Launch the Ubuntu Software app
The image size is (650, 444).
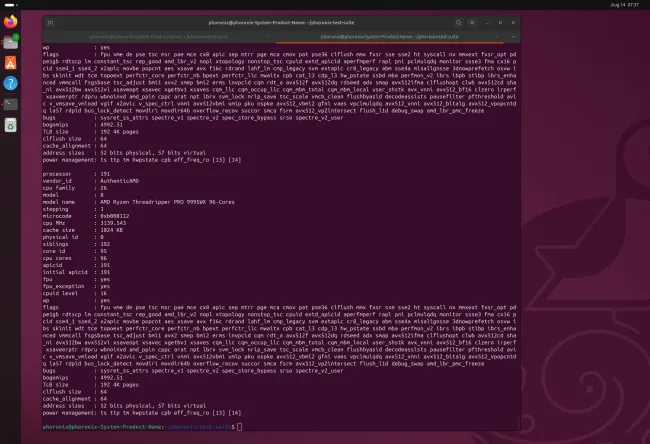point(11,62)
